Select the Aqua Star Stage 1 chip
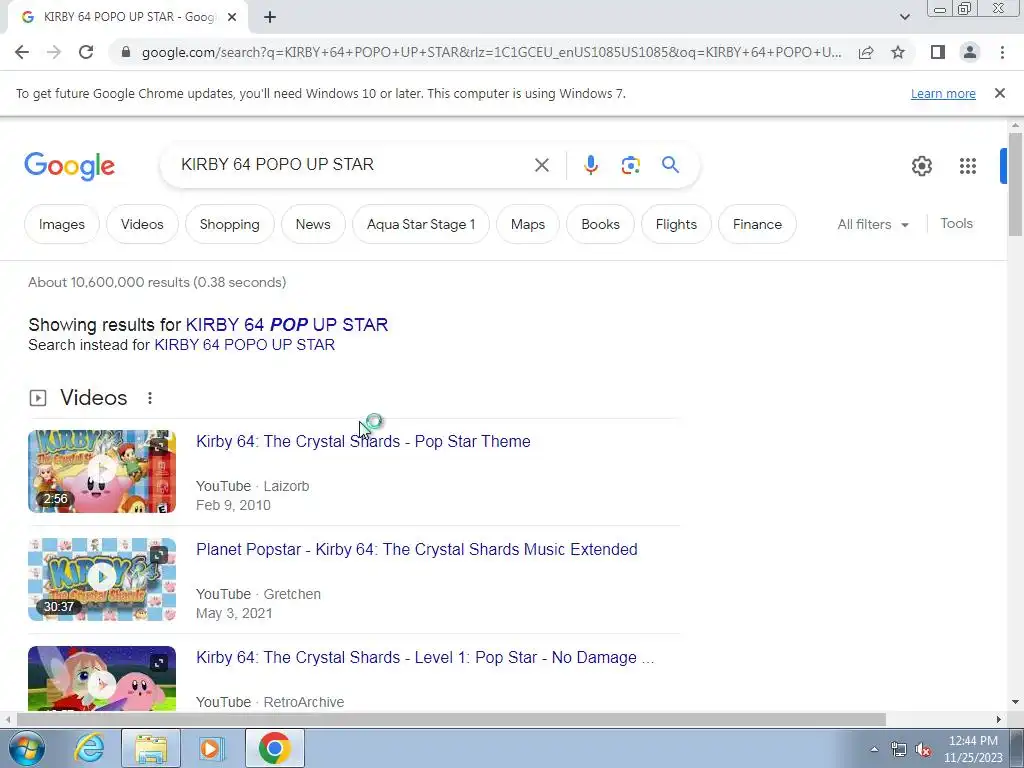Image resolution: width=1024 pixels, height=768 pixels. [x=421, y=224]
